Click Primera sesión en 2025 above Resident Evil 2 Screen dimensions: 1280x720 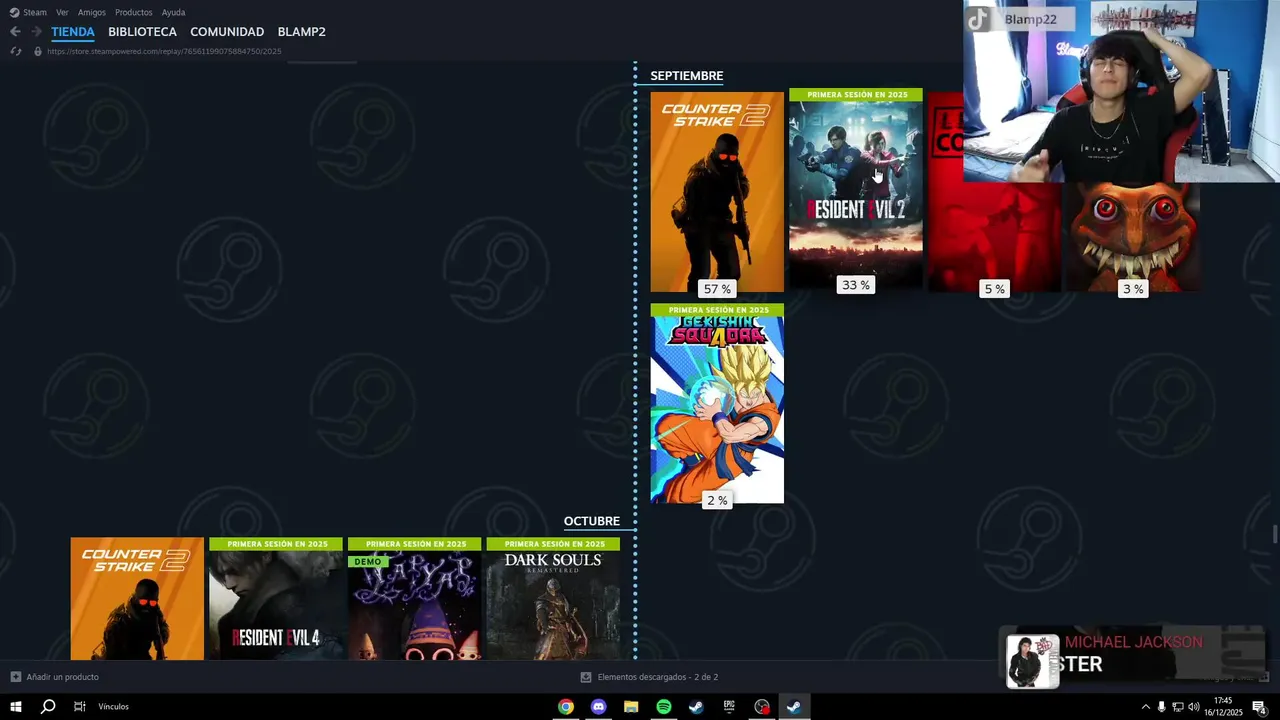coord(856,94)
